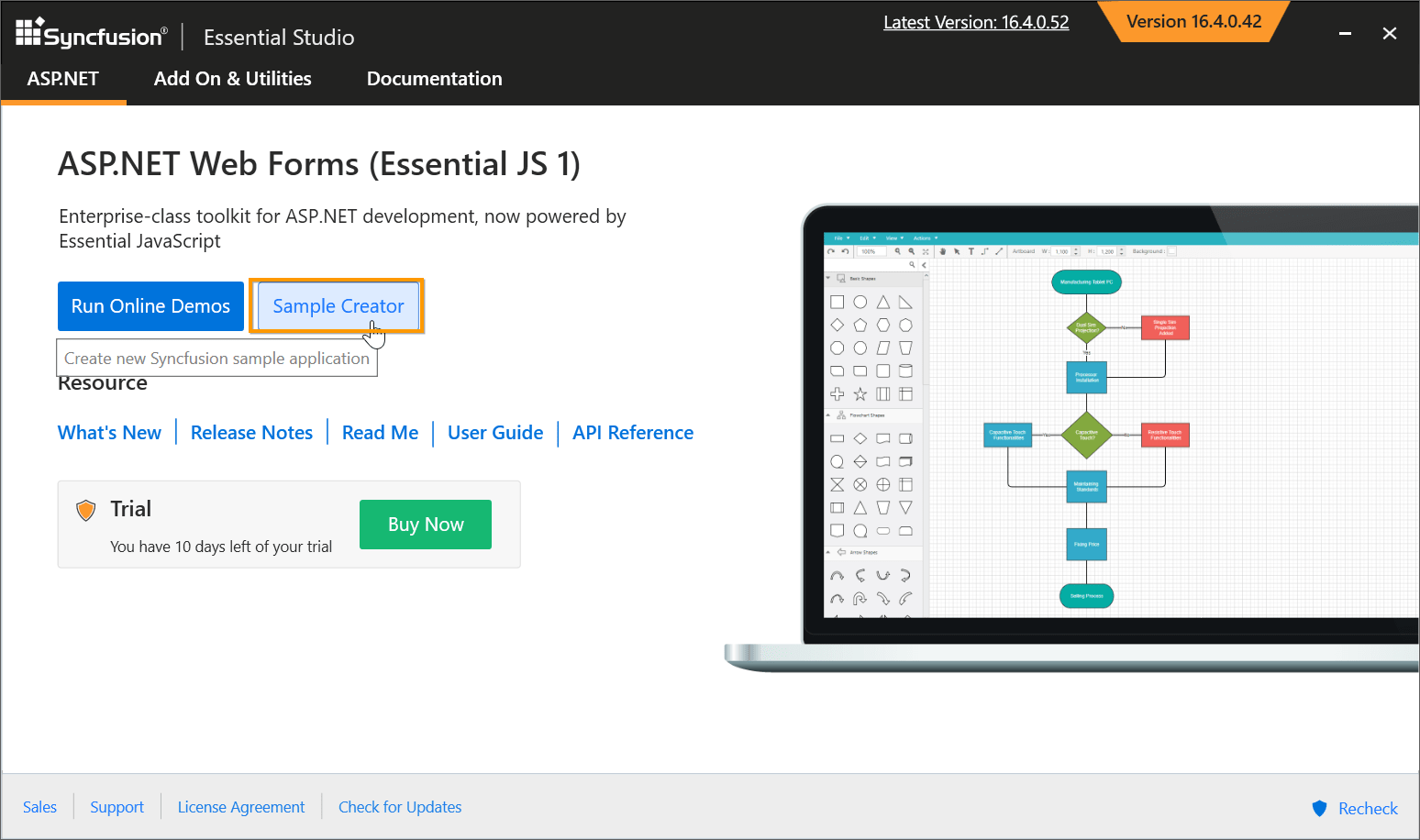Screen dimensions: 1420x840
Task: Select Check for Updates in footer
Action: point(400,807)
